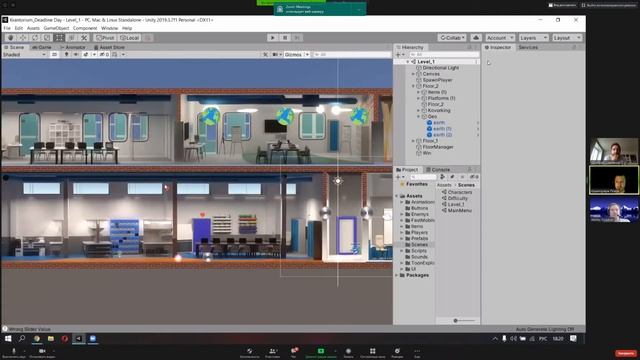The width and height of the screenshot is (640, 360).
Task: Open Shaded draw mode dropdown
Action: click(24, 55)
